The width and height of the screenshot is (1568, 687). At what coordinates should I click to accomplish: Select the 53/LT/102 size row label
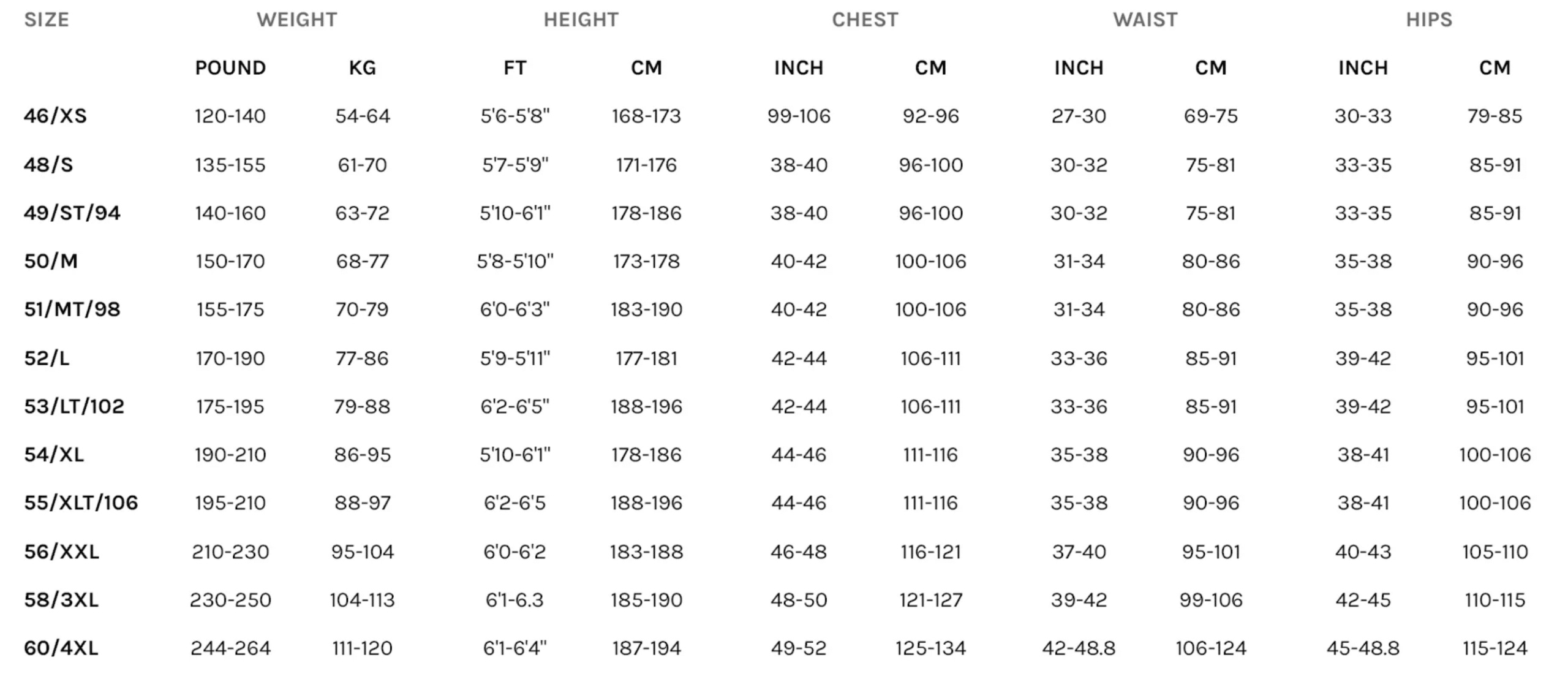click(74, 406)
